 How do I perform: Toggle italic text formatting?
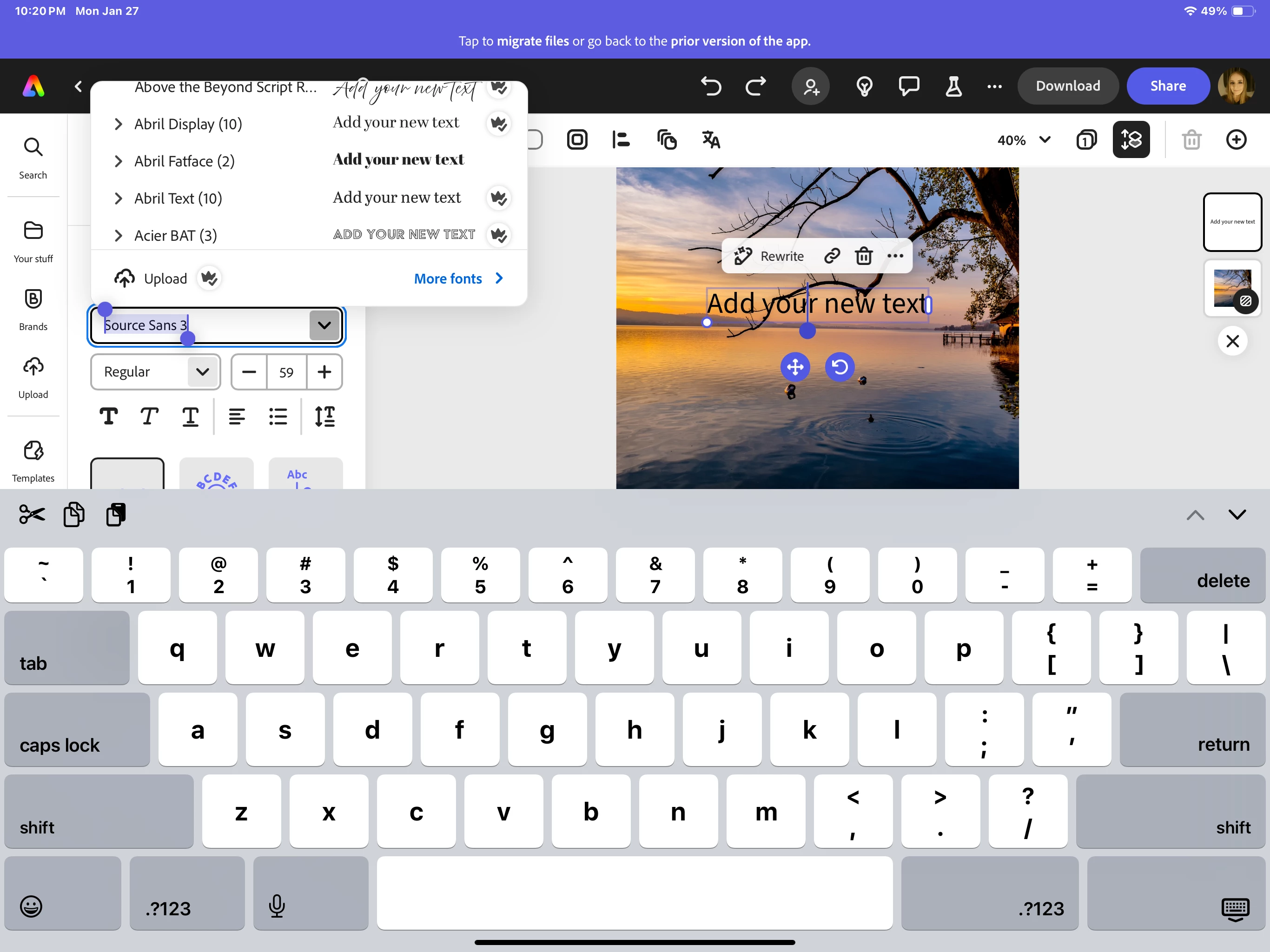[149, 416]
